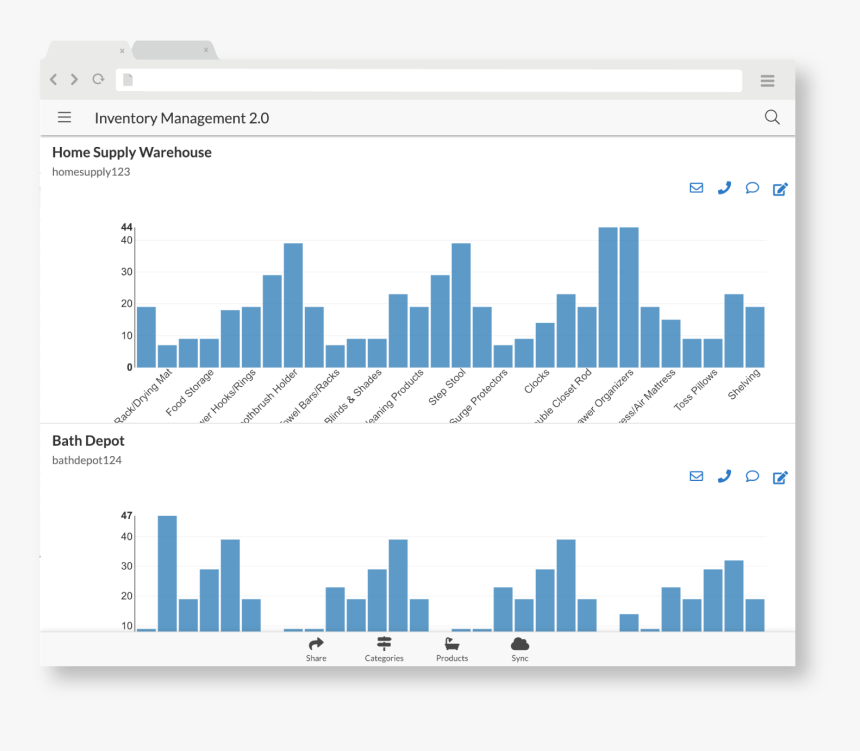Switch to the Share tab
860x751 pixels.
tap(316, 649)
